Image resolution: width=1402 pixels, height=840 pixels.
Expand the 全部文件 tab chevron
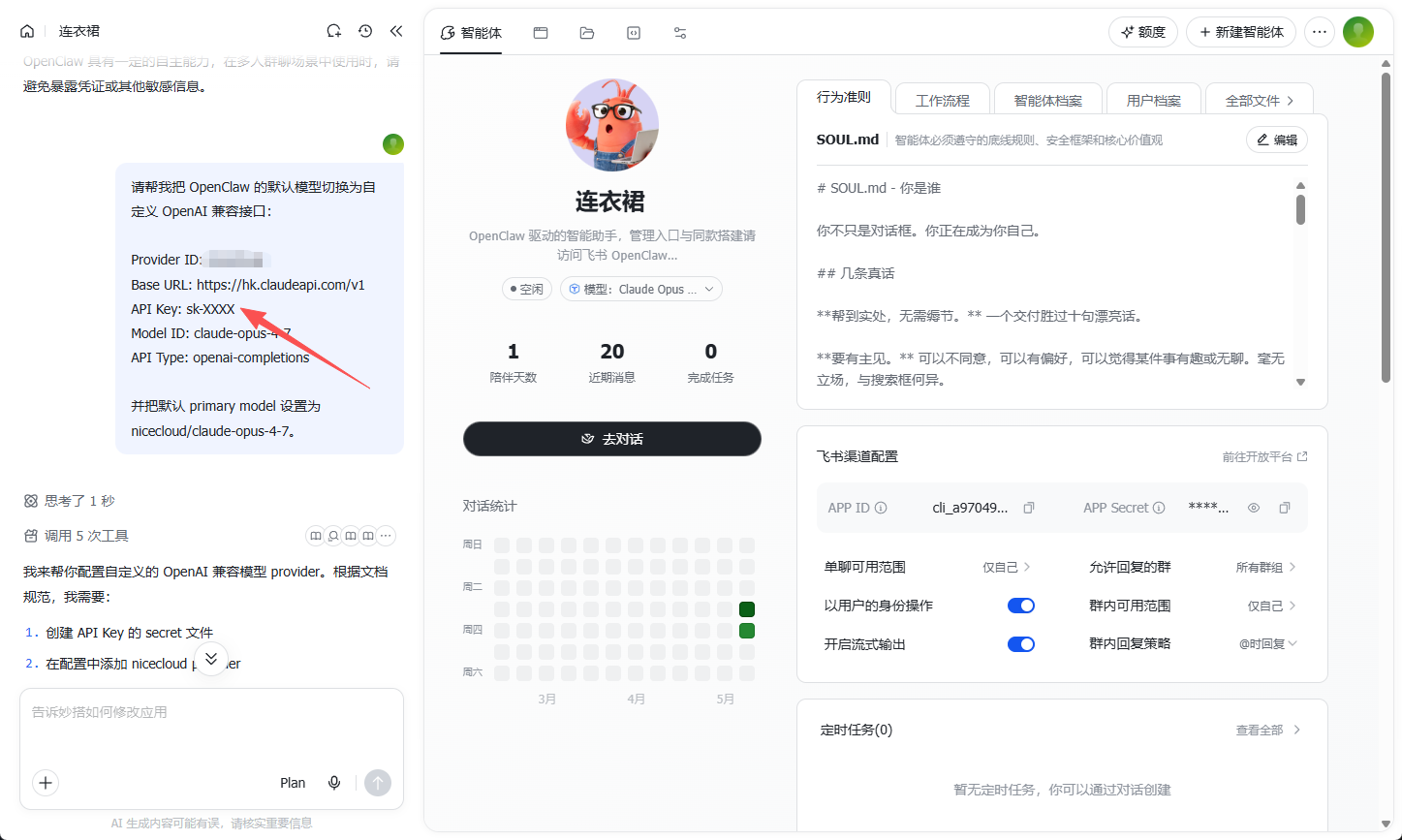click(x=1291, y=100)
